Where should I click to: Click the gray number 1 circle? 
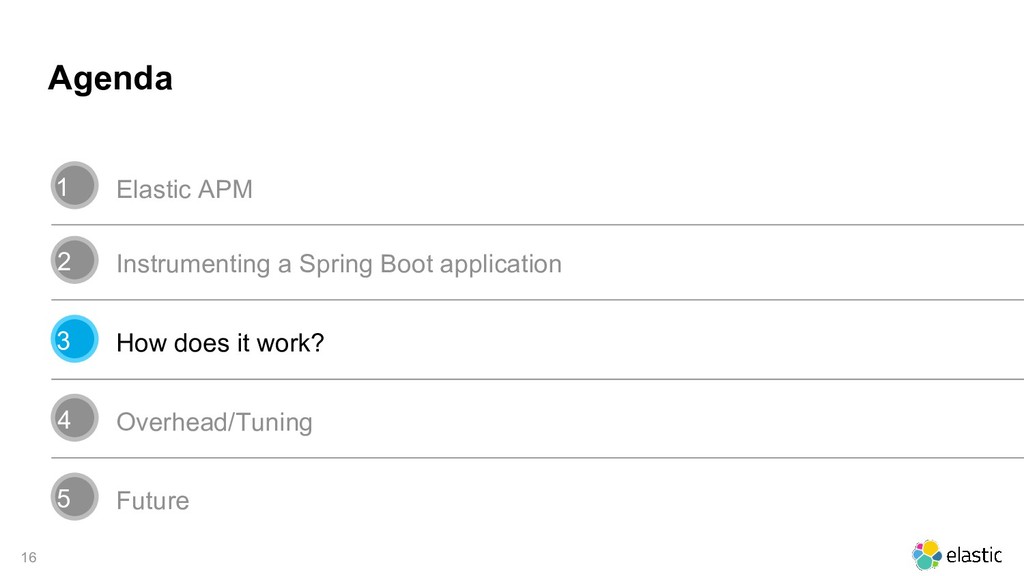click(74, 186)
